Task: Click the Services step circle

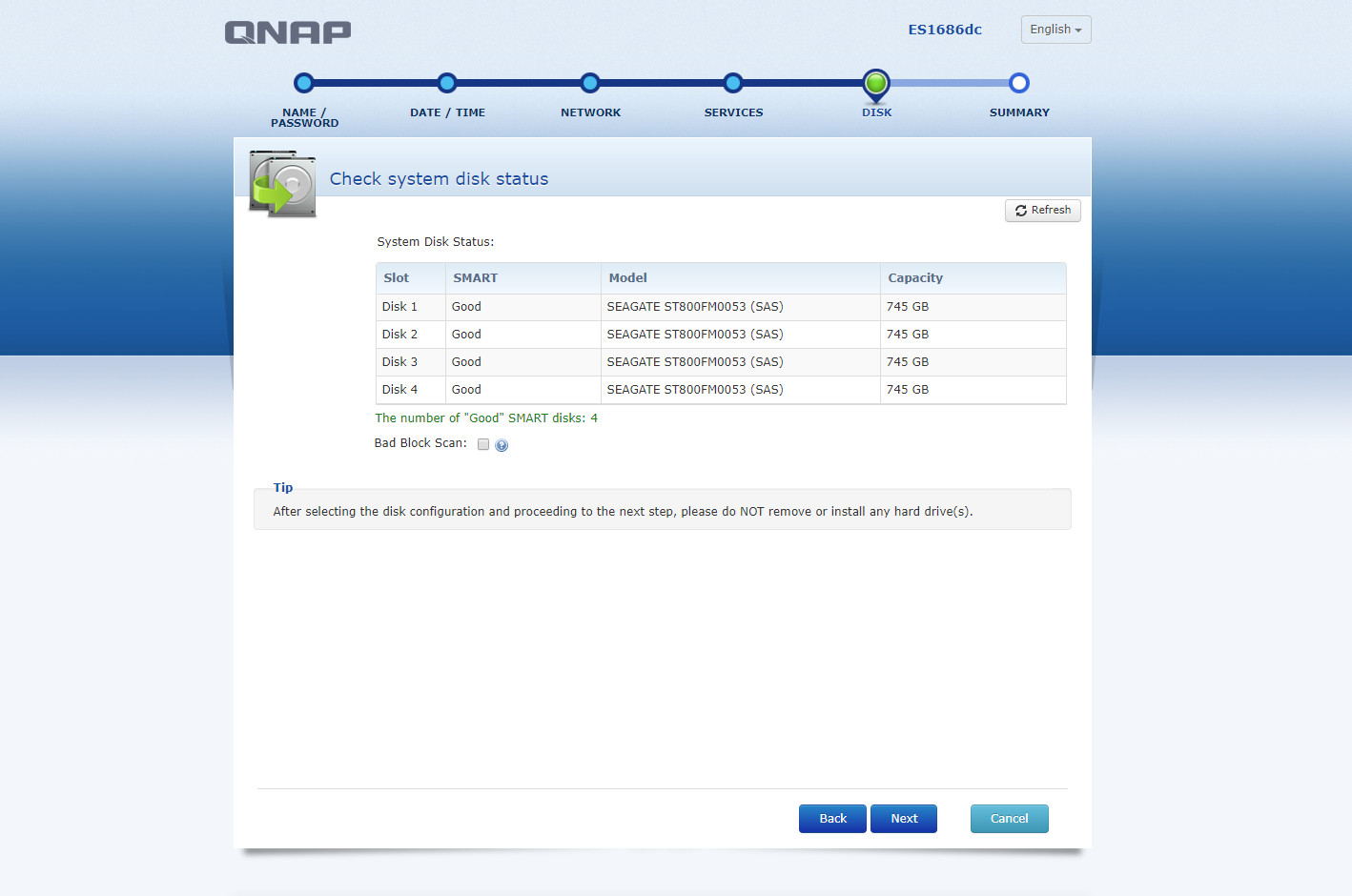Action: 733,83
